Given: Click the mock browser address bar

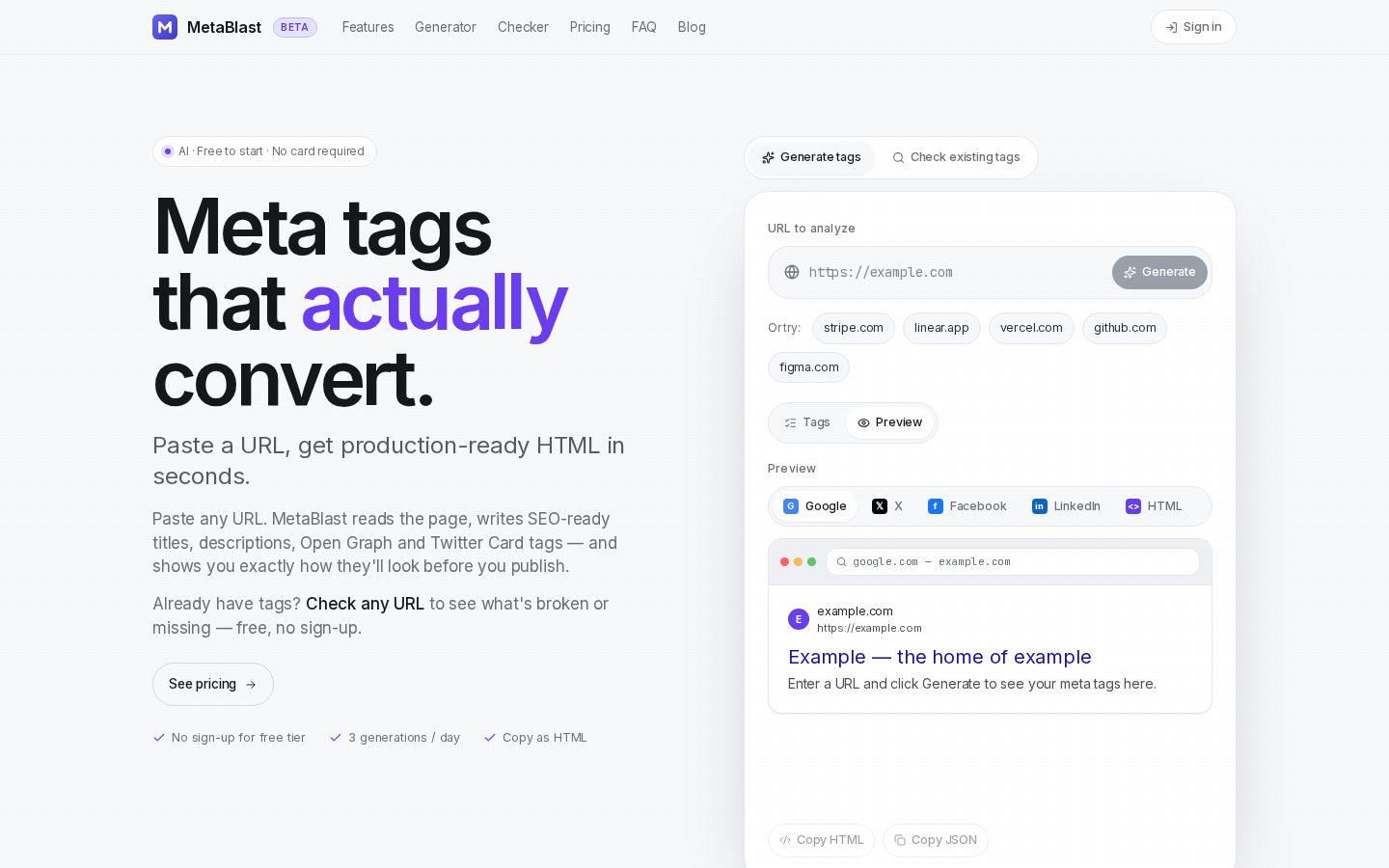Looking at the screenshot, I should (1013, 561).
